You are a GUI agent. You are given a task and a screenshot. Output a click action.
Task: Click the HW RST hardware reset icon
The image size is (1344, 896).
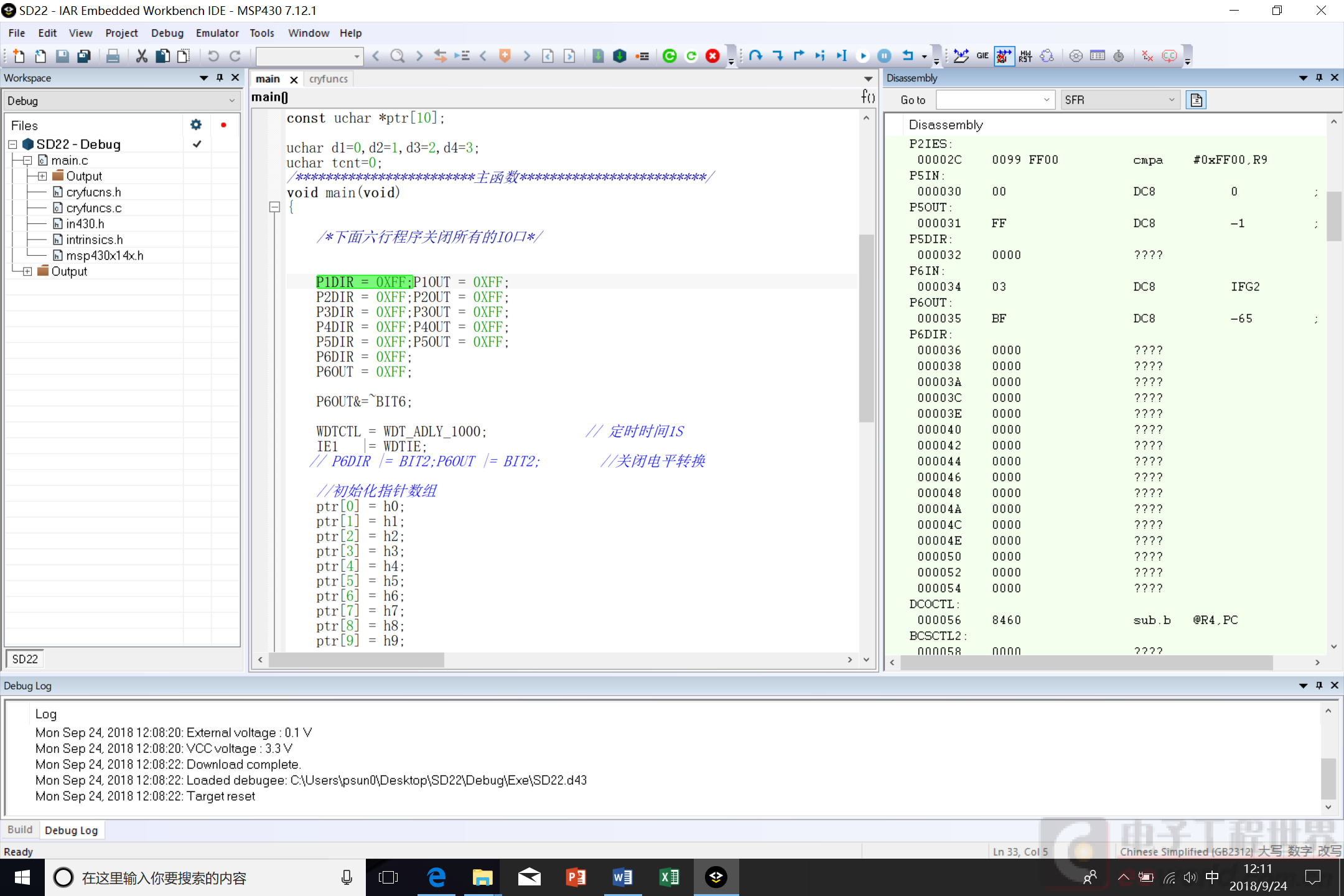pyautogui.click(x=1025, y=56)
